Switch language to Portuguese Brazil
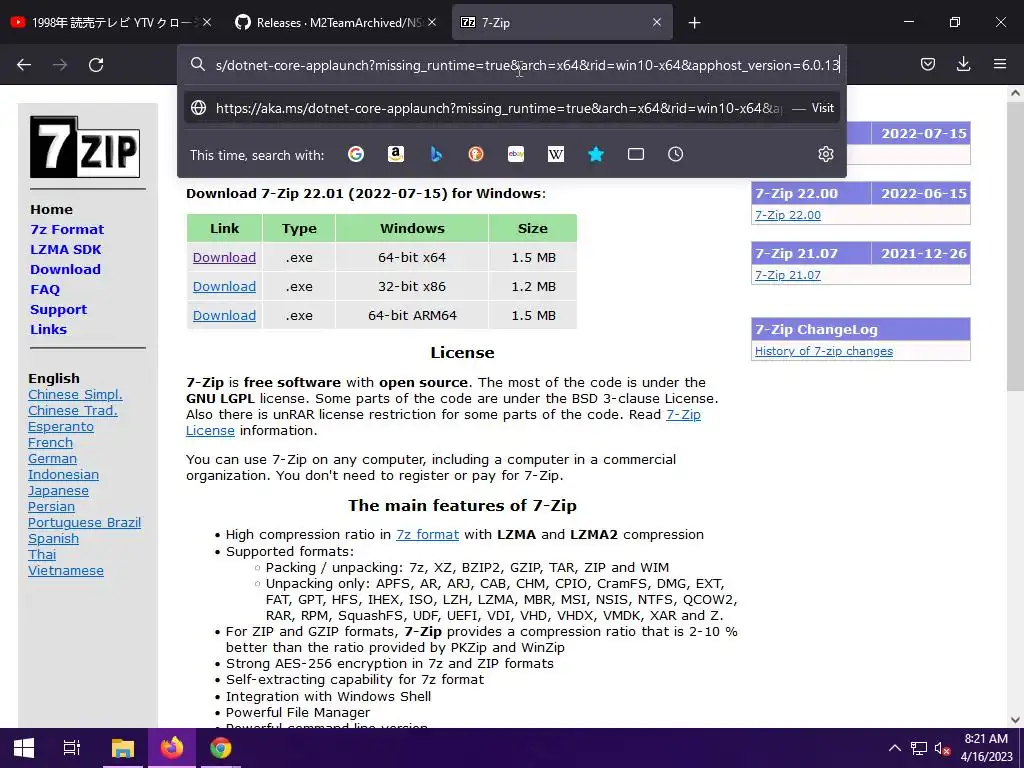The width and height of the screenshot is (1024, 768). pyautogui.click(x=84, y=522)
